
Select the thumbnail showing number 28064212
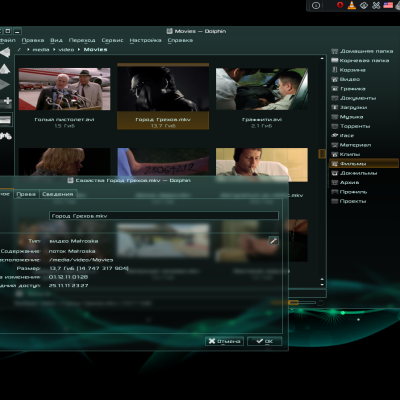click(x=163, y=162)
